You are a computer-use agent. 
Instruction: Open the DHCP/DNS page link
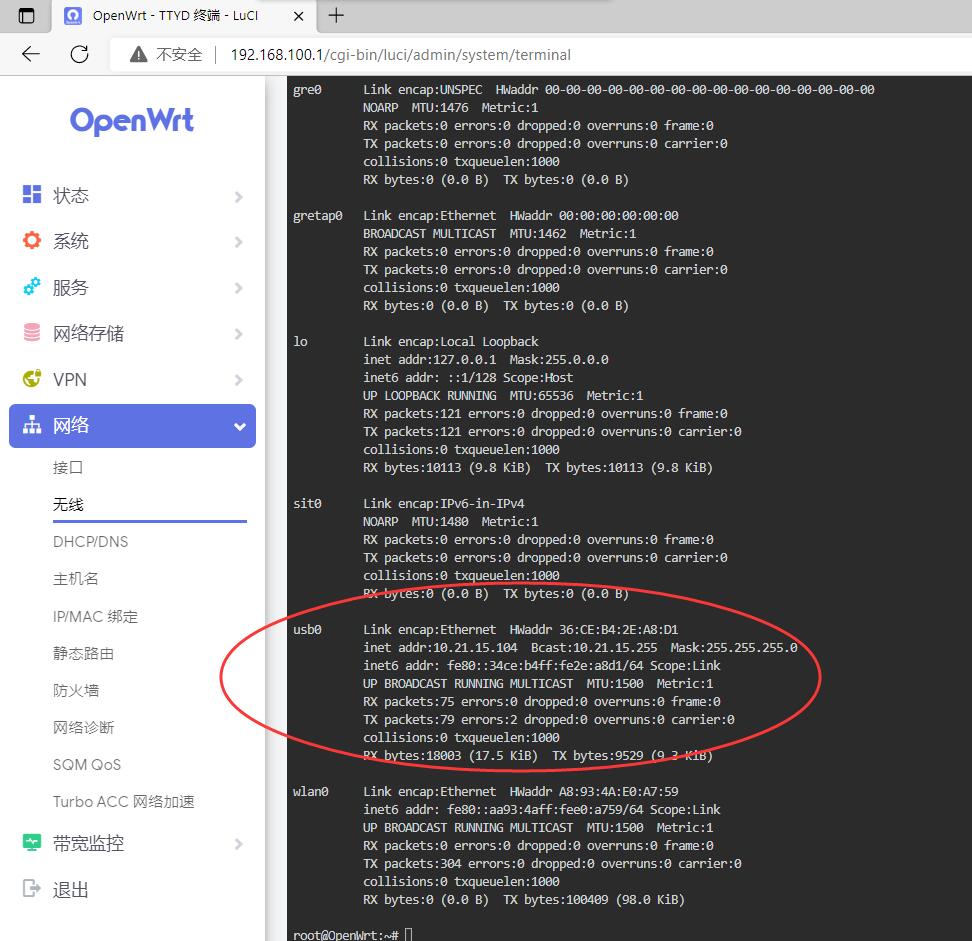pyautogui.click(x=90, y=541)
